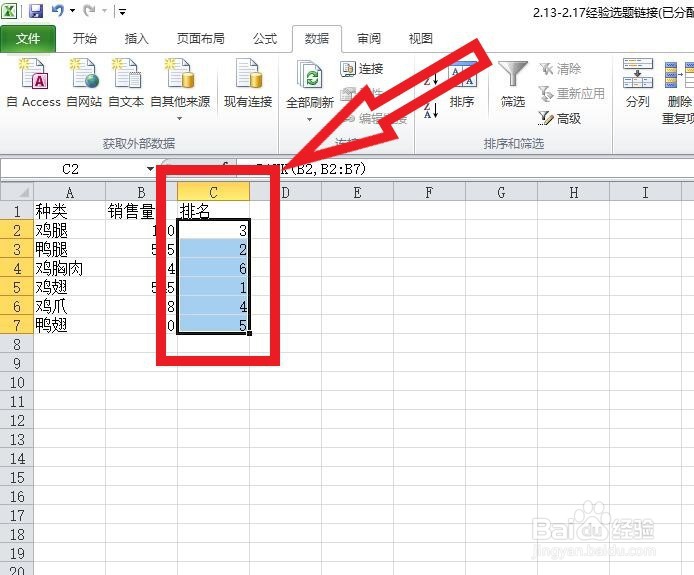The width and height of the screenshot is (694, 575).
Task: Save the workbook with the floppy icon
Action: 36,11
